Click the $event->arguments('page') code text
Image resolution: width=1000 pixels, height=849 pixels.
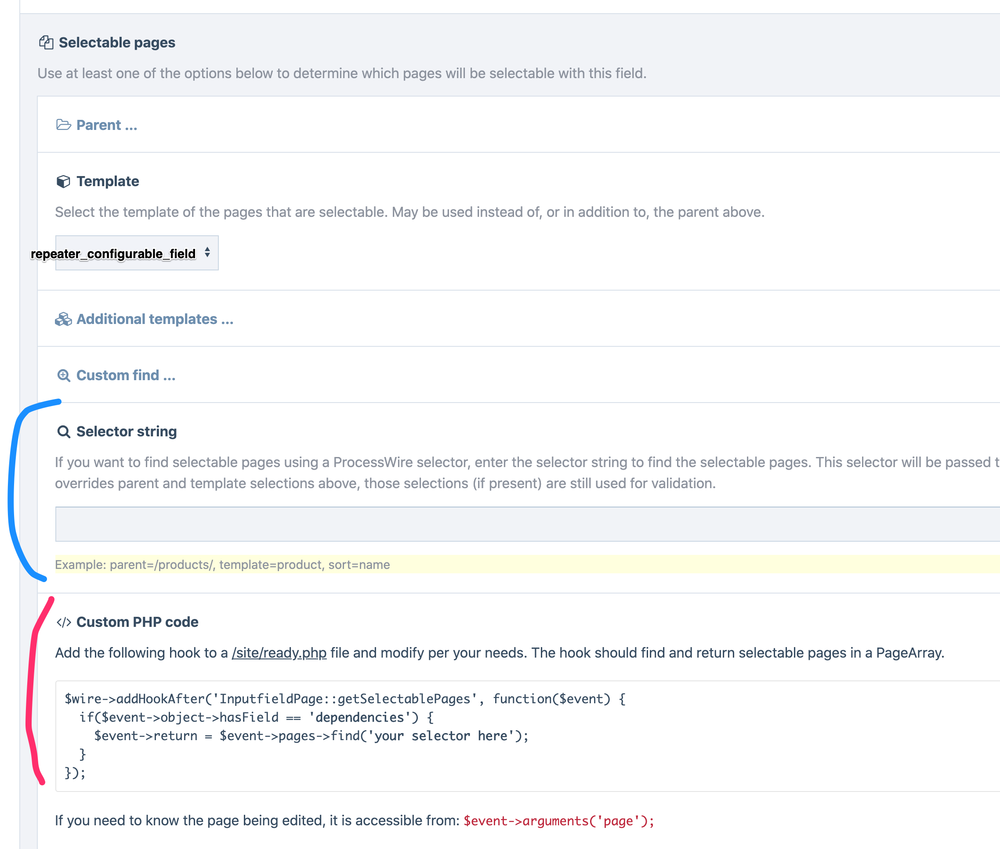point(558,821)
